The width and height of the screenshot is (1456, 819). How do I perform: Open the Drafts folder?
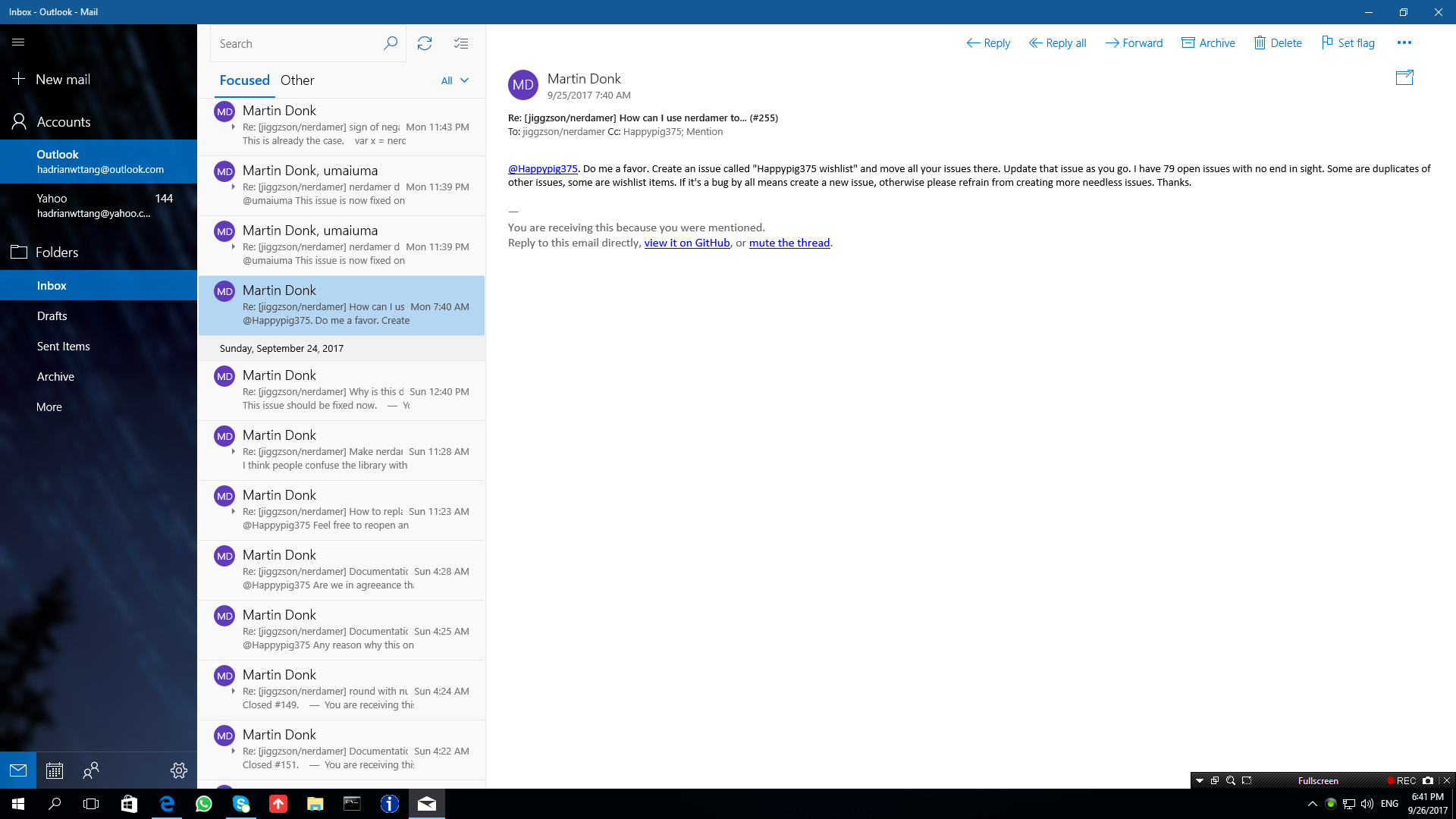tap(52, 316)
